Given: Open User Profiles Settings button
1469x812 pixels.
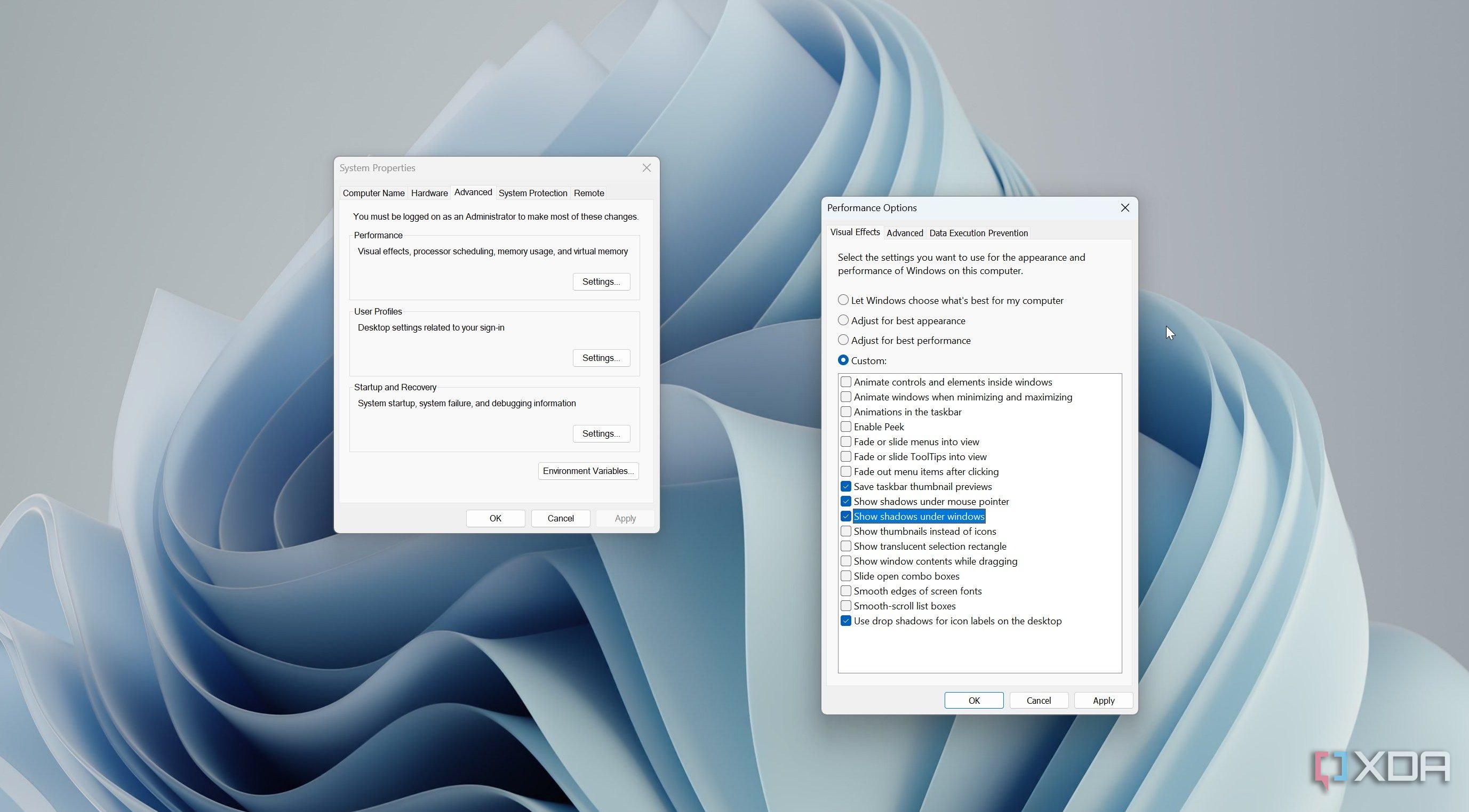Looking at the screenshot, I should pos(601,358).
